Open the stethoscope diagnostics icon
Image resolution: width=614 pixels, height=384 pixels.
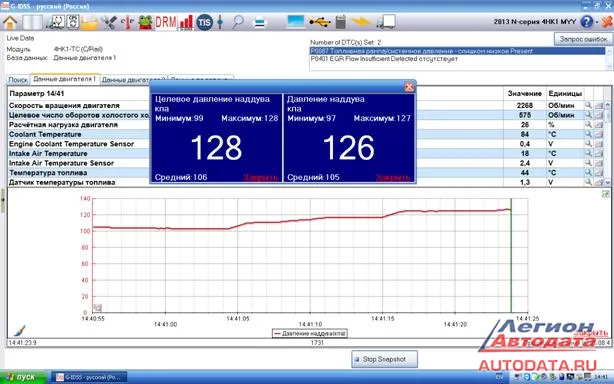pyautogui.click(x=55, y=22)
